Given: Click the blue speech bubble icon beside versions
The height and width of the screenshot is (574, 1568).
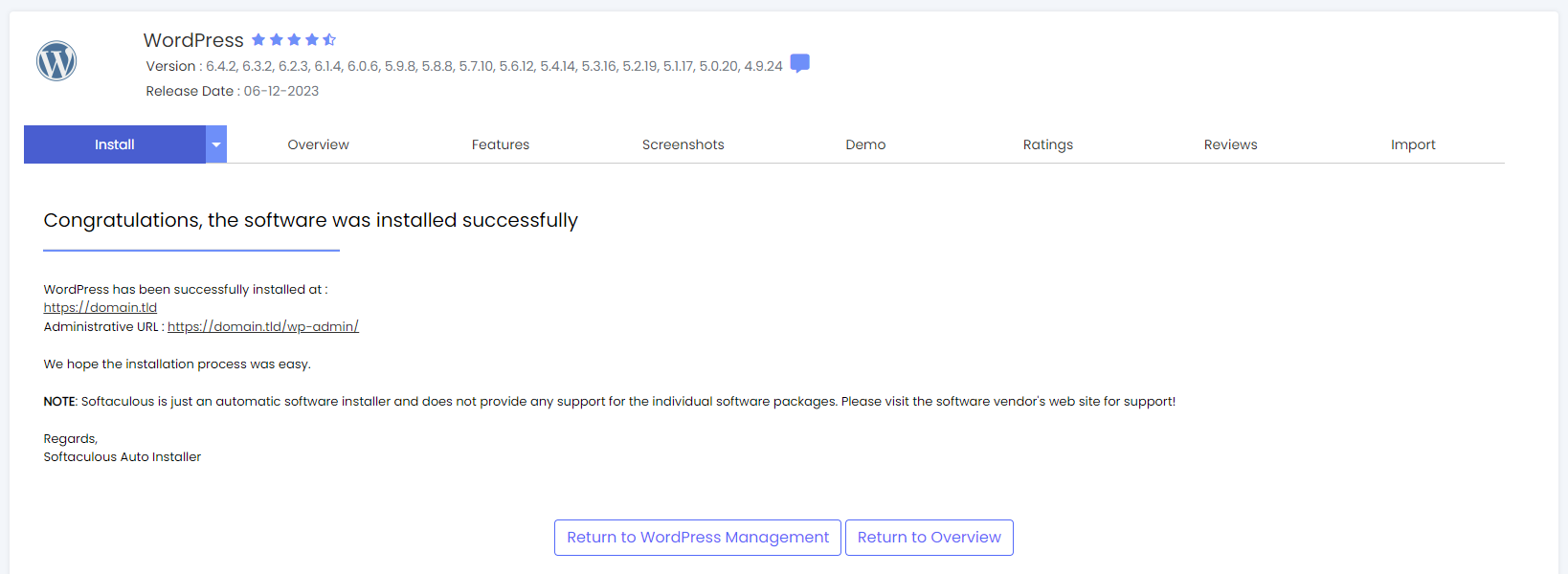Looking at the screenshot, I should 800,64.
